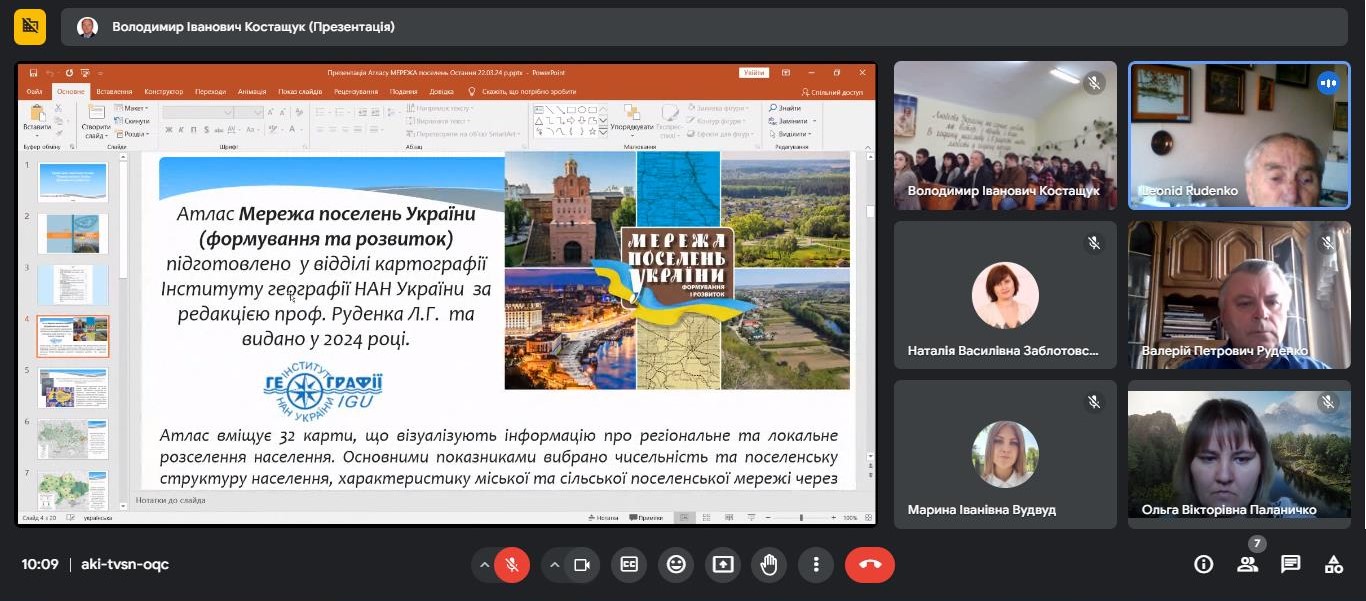This screenshot has width=1366, height=601.
Task: Unmute the microphone
Action: pyautogui.click(x=512, y=565)
